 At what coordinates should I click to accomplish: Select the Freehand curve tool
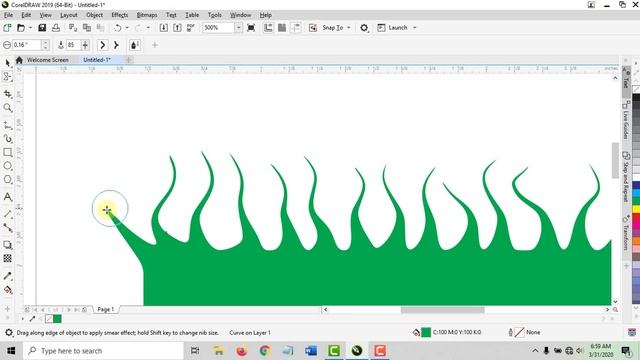(x=7, y=125)
